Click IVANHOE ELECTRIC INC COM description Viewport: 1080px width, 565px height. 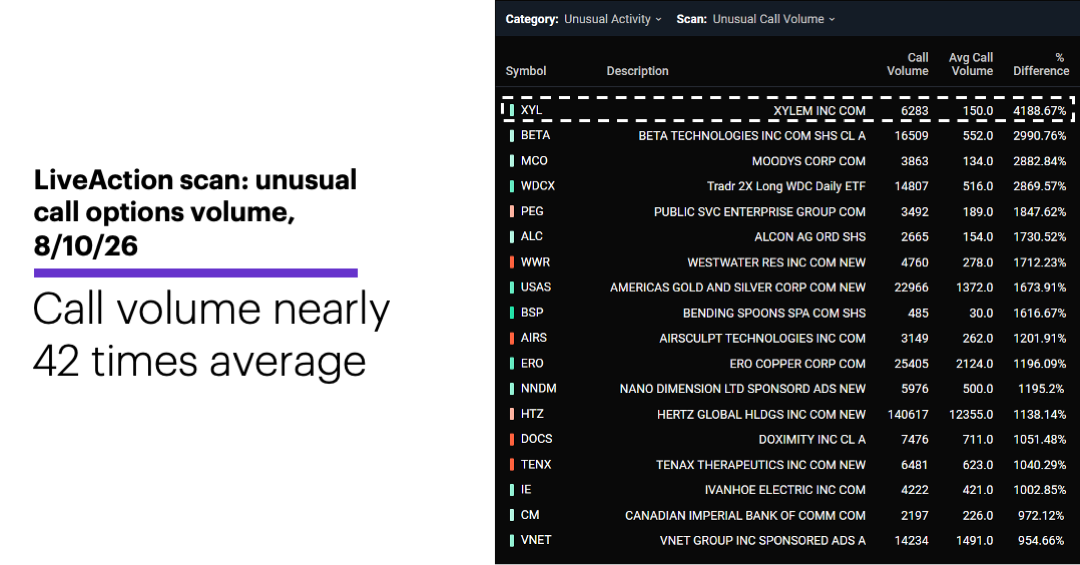point(785,490)
